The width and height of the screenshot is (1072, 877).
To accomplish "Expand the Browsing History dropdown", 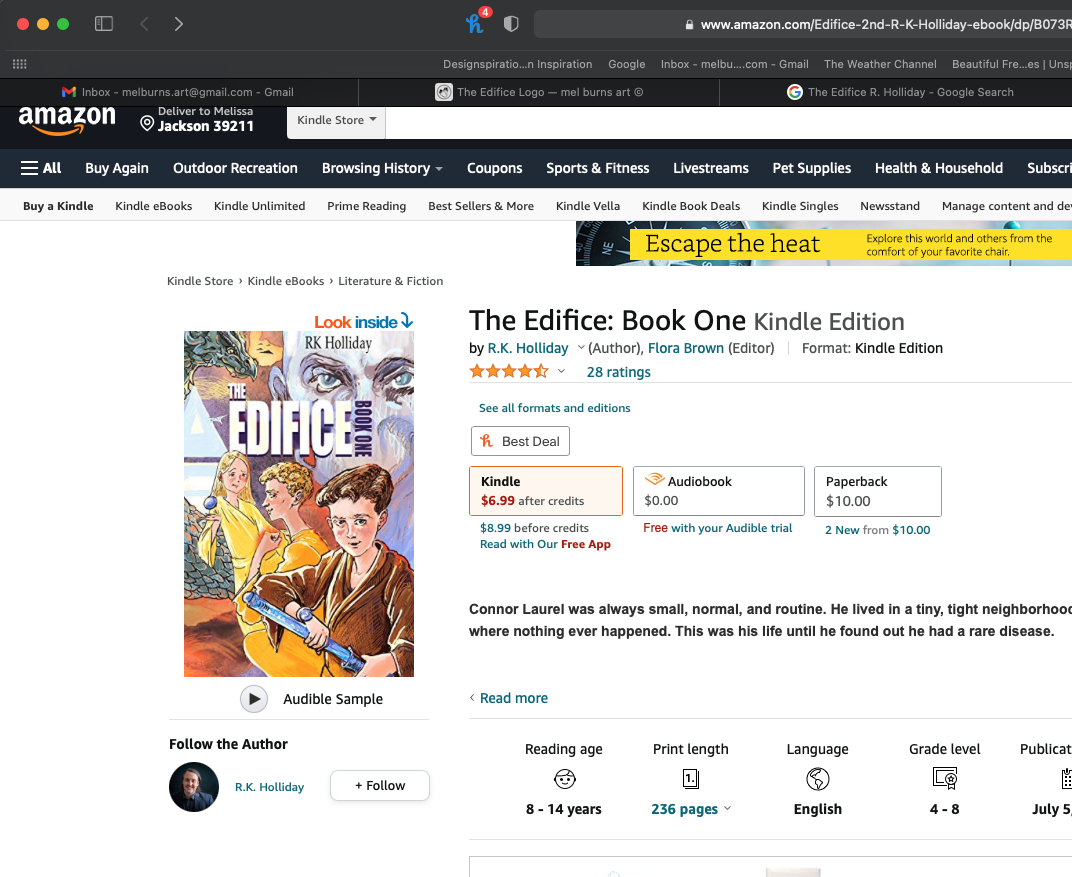I will click(382, 168).
